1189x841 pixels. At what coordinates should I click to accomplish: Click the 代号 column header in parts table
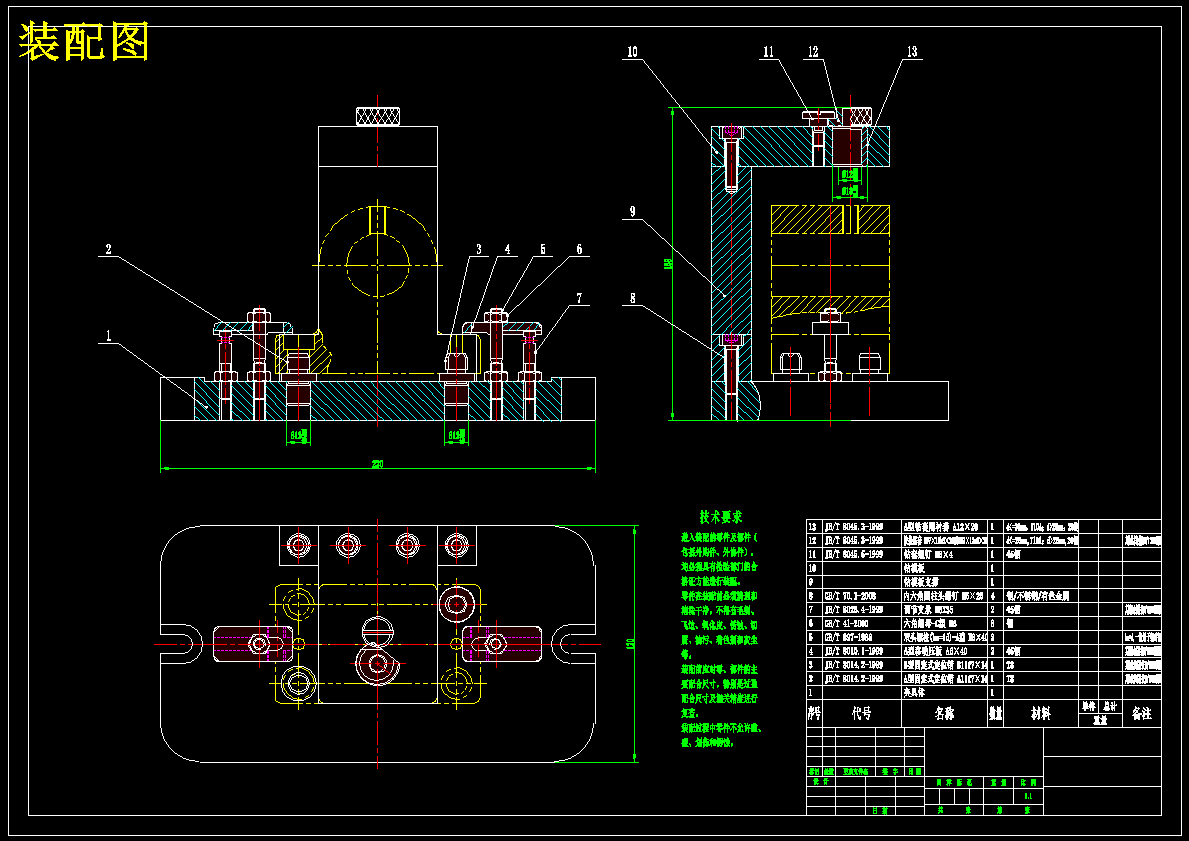861,714
